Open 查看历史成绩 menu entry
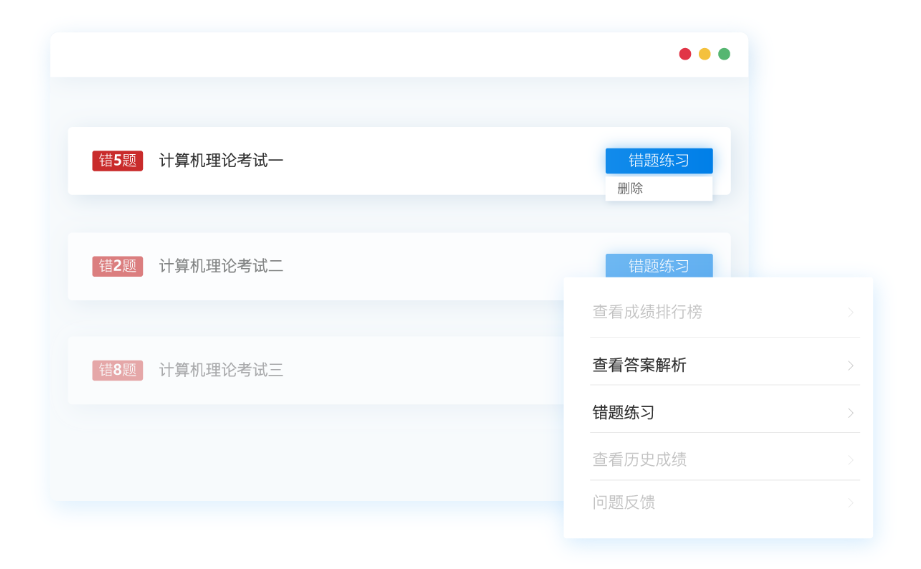 pos(639,460)
